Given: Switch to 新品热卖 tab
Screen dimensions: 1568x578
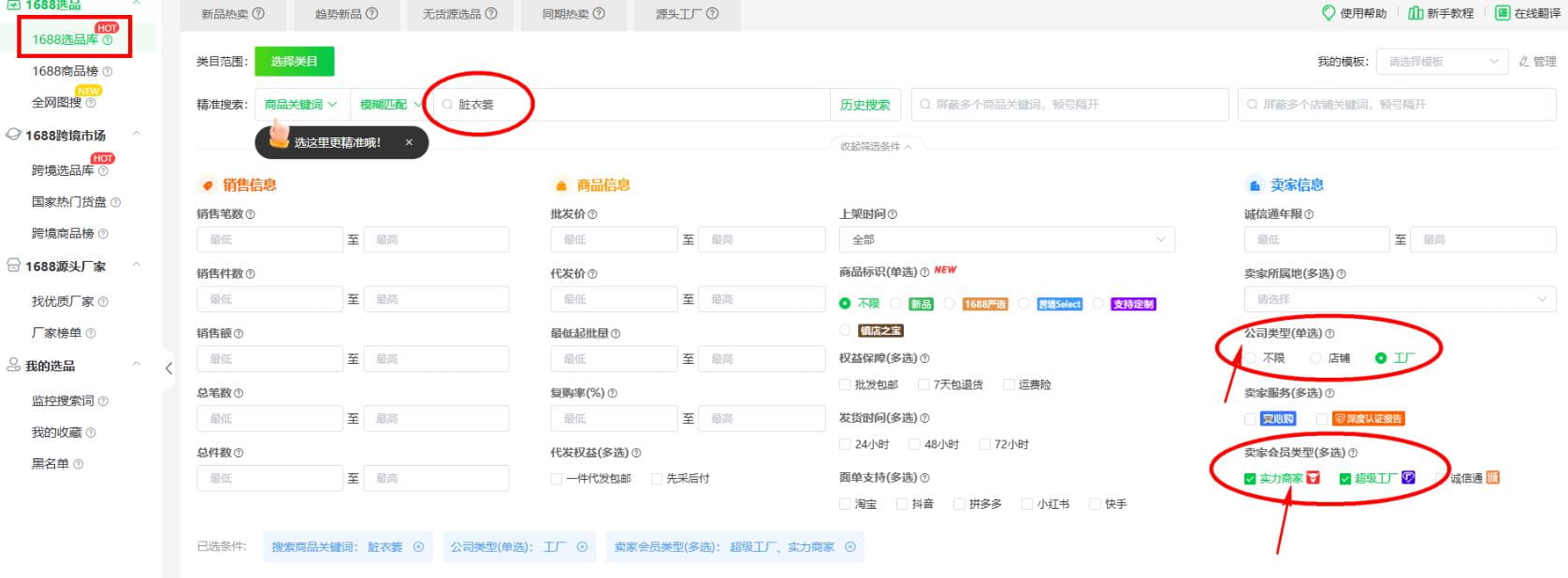Looking at the screenshot, I should click(x=233, y=14).
